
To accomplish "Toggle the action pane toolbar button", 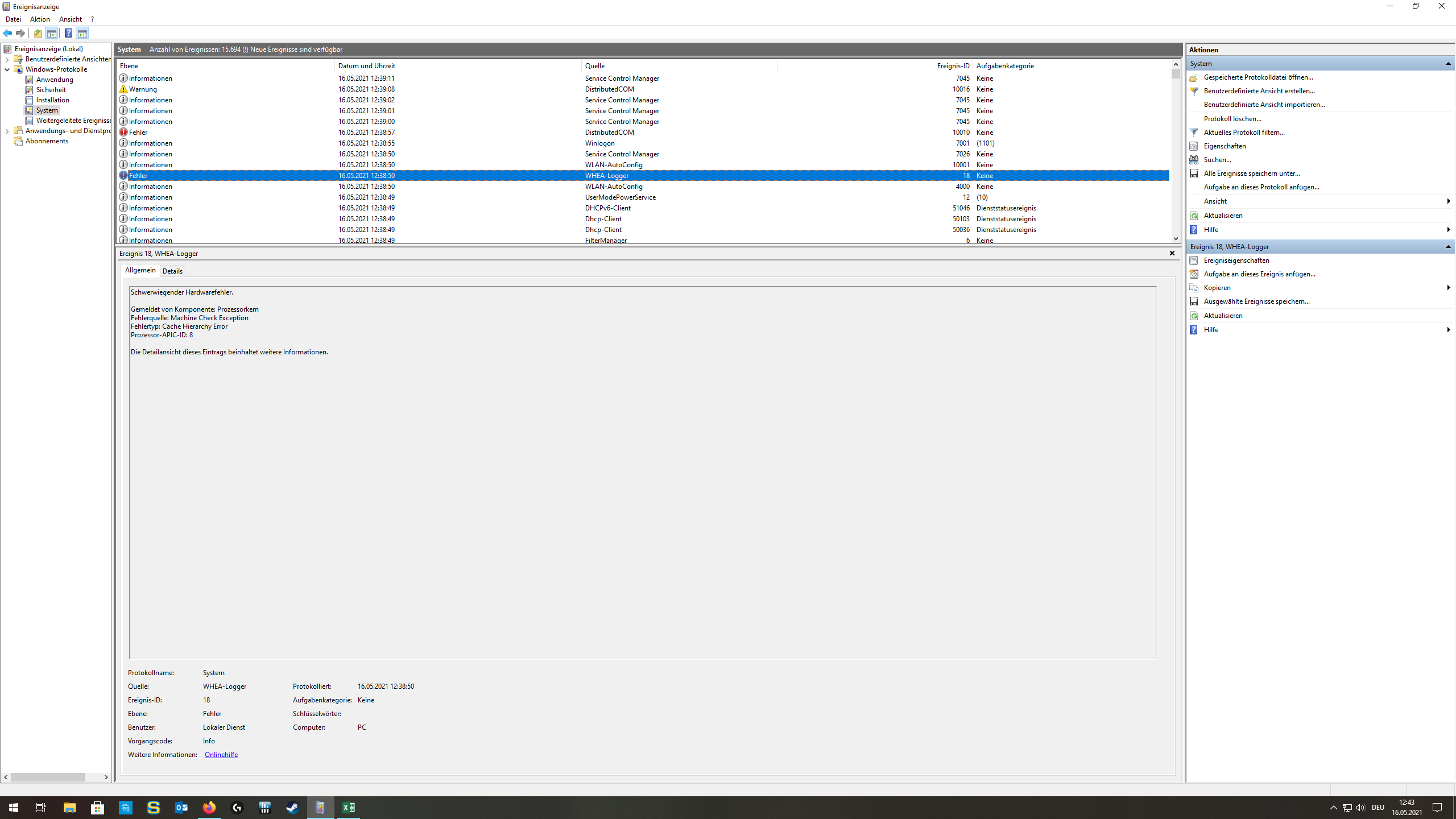I will coord(82,33).
